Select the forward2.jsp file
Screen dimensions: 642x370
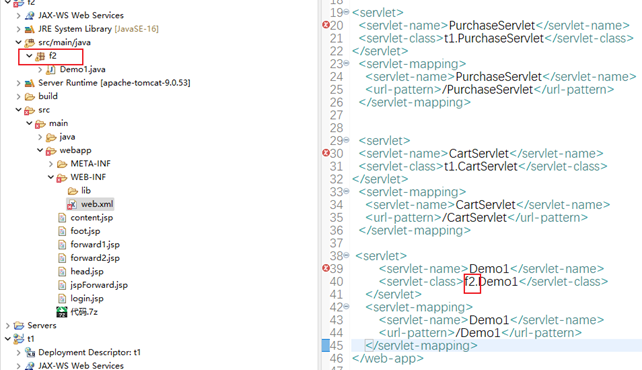95,258
